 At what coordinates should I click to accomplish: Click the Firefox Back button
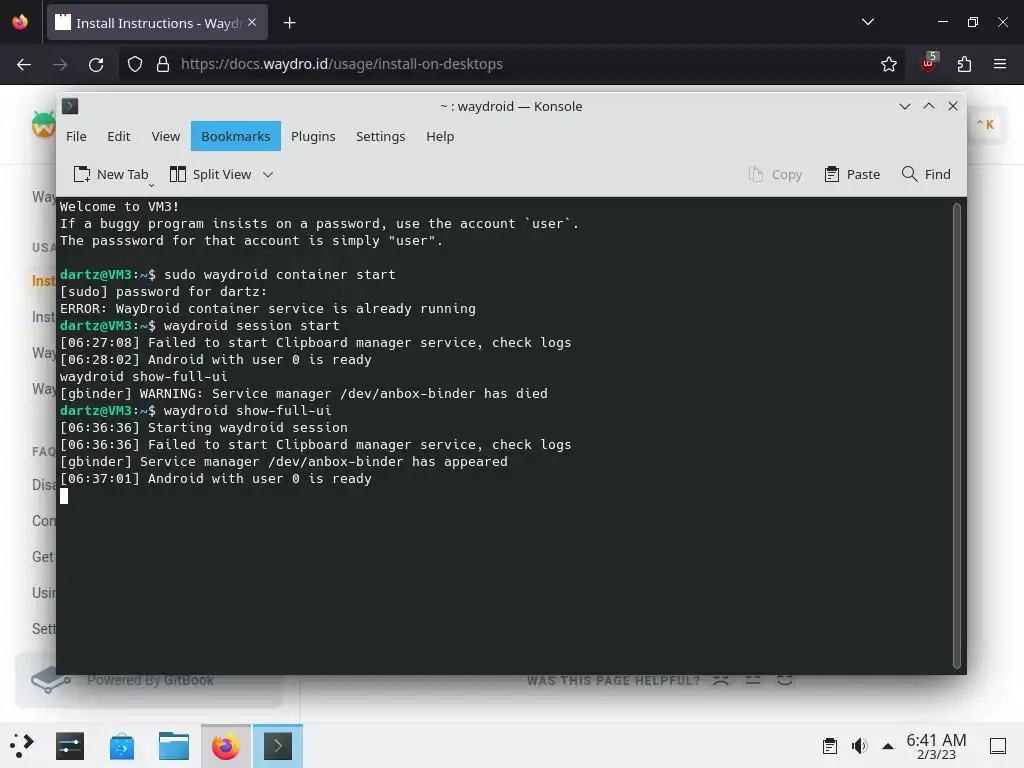tap(24, 64)
